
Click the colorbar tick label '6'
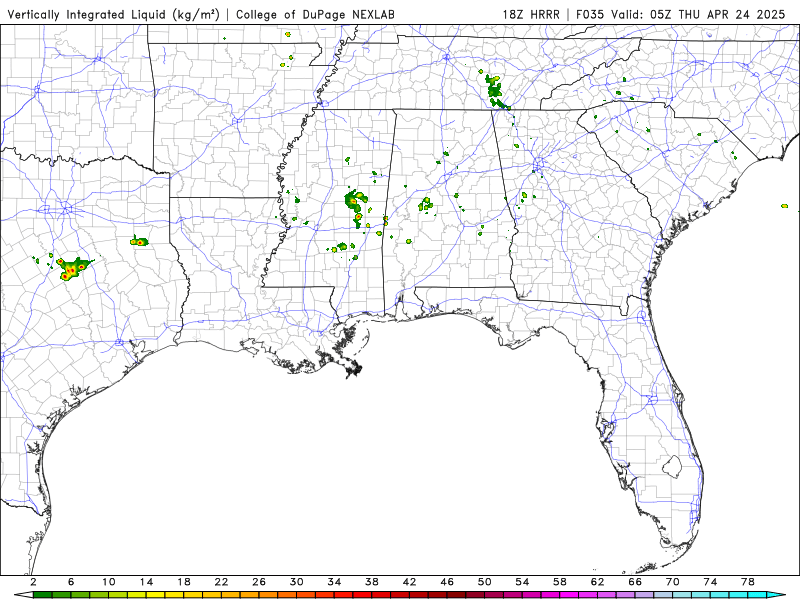click(x=71, y=582)
